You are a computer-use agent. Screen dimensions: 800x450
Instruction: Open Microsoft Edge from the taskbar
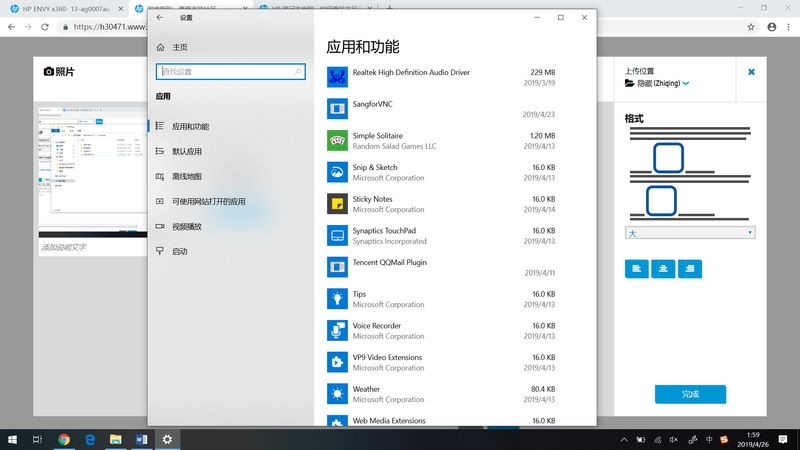[x=90, y=439]
